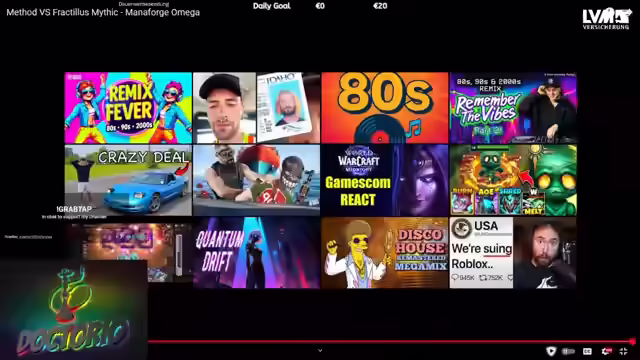Open the Remember The Vibes remix video
Image resolution: width=640 pixels, height=360 pixels.
click(513, 108)
